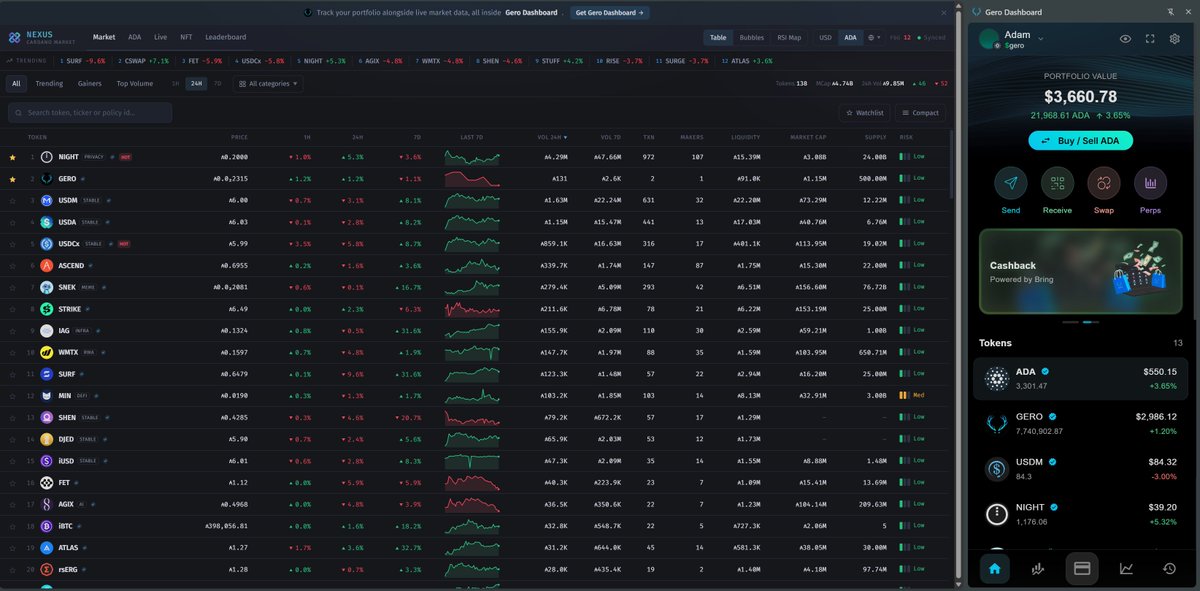The image size is (1200, 591).
Task: Sort table by RISK column header
Action: 906,136
